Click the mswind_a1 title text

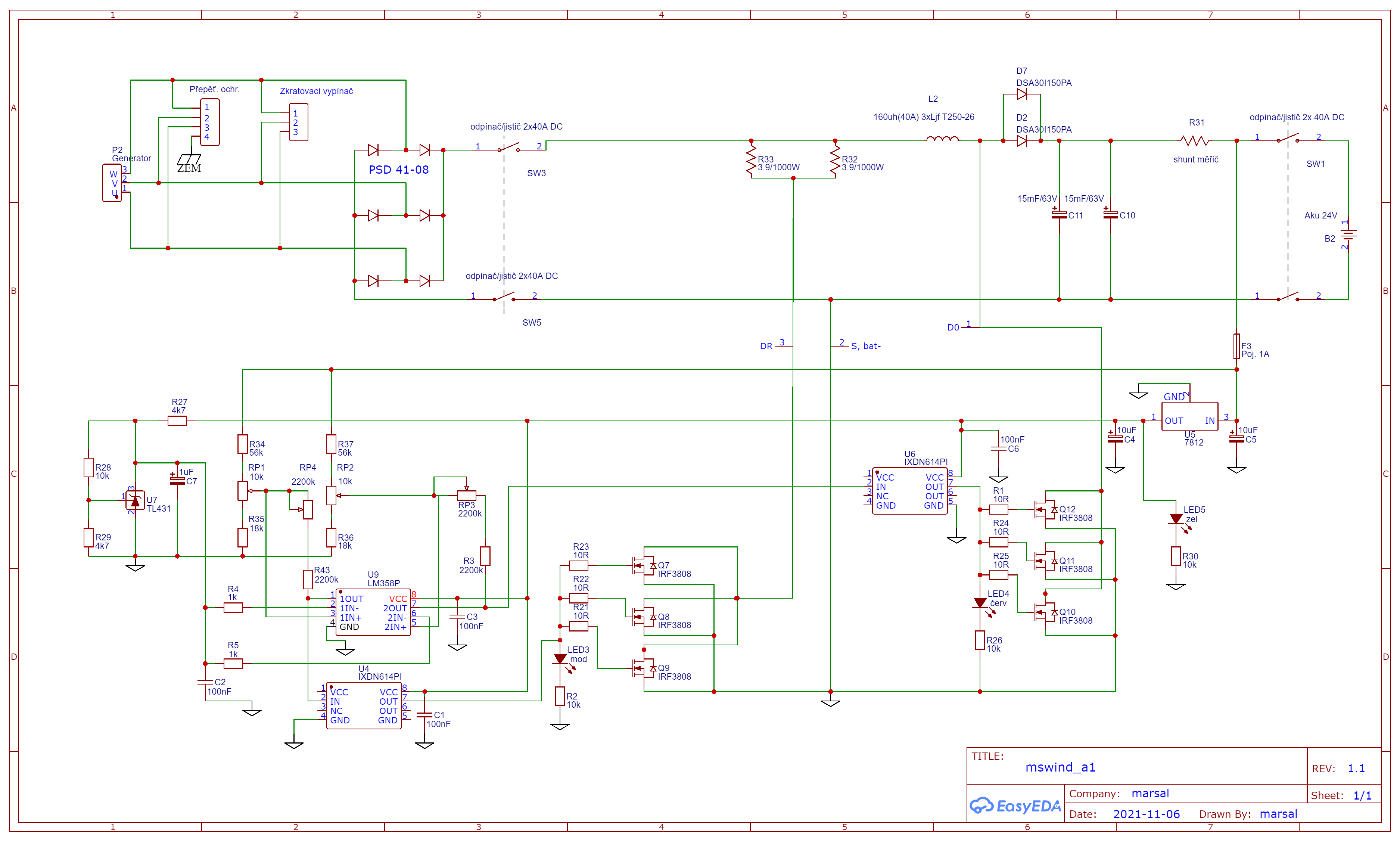point(1061,767)
